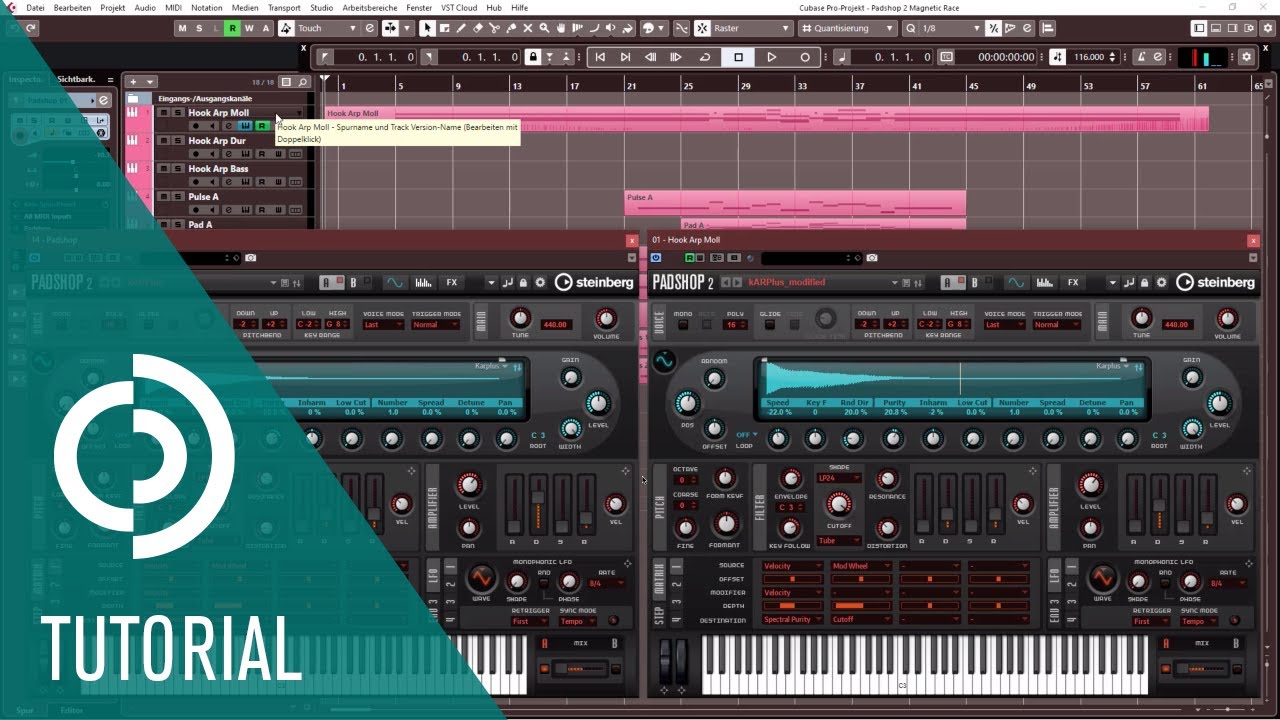Go to previous marker in transport

click(600, 57)
